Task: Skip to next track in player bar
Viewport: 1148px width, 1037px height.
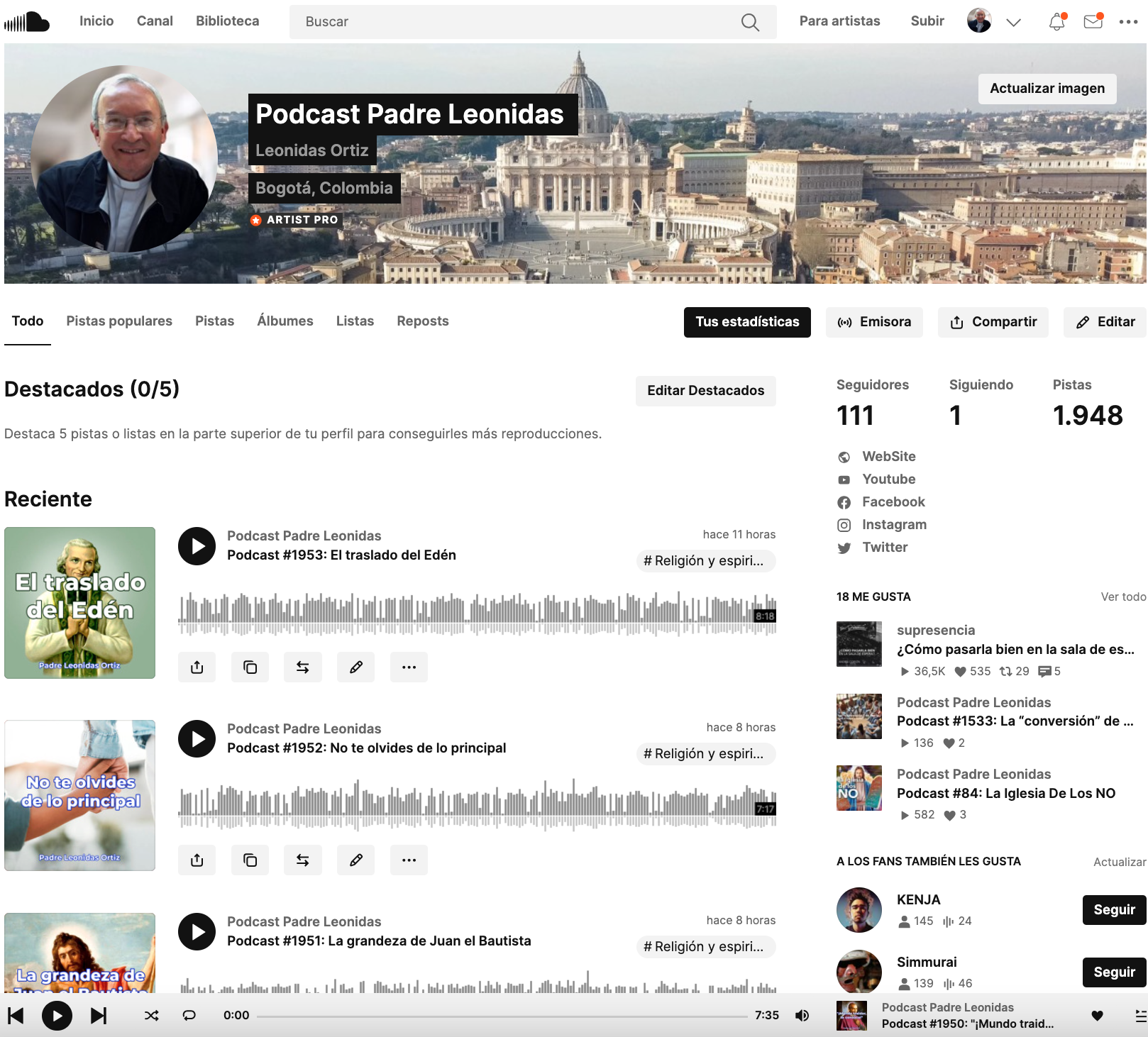Action: tap(99, 1016)
